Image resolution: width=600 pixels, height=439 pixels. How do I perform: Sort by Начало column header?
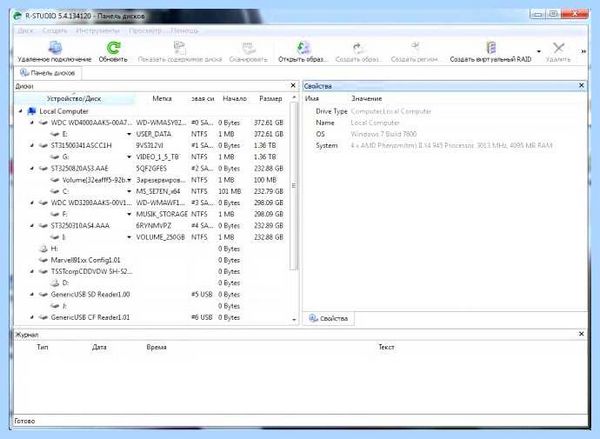[x=235, y=99]
